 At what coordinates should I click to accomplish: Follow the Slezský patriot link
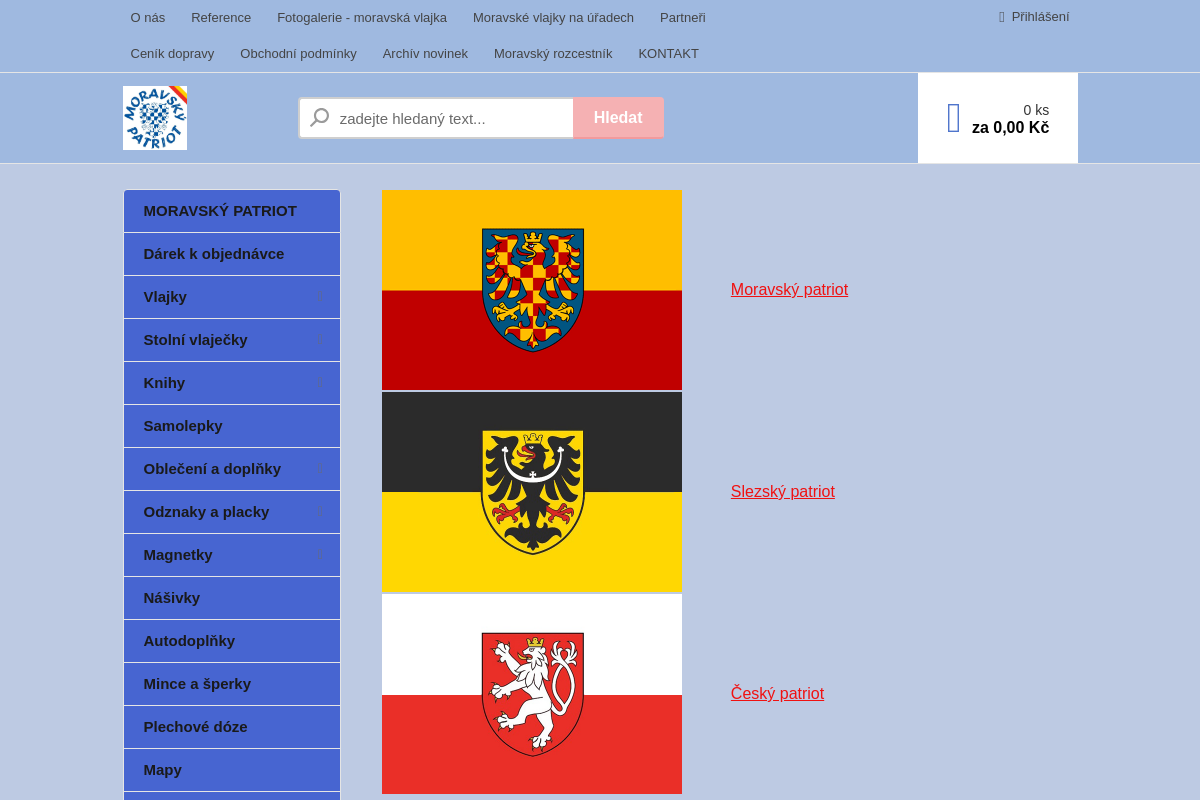pos(782,492)
